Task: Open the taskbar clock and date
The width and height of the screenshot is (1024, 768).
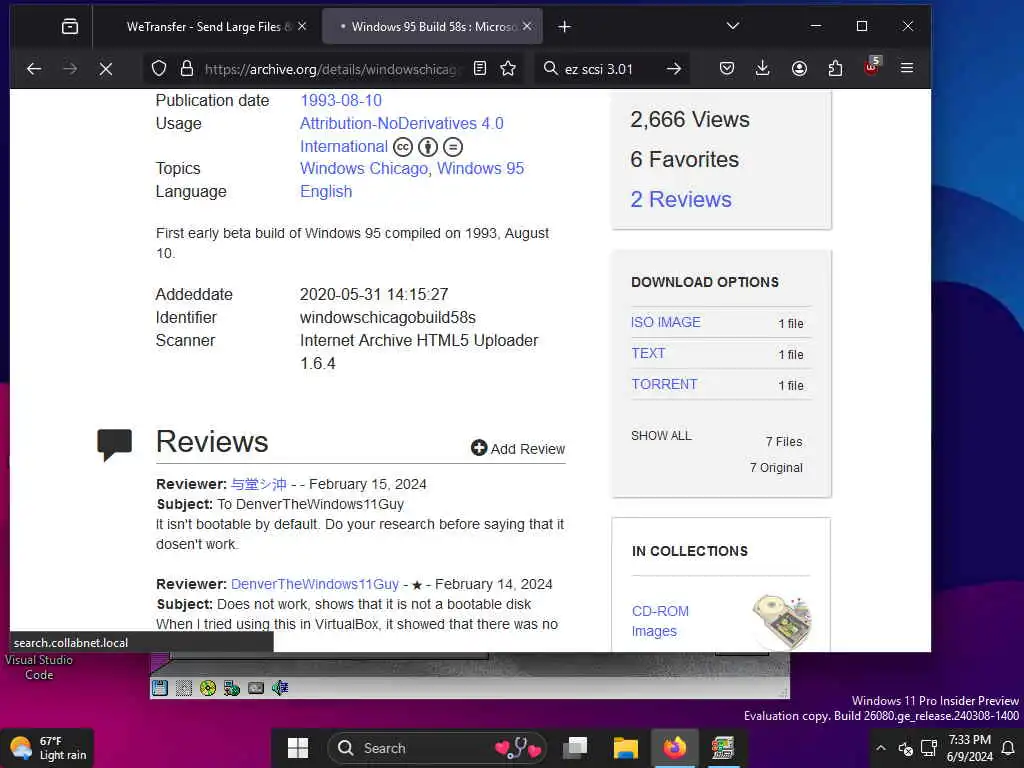Action: pyautogui.click(x=970, y=748)
